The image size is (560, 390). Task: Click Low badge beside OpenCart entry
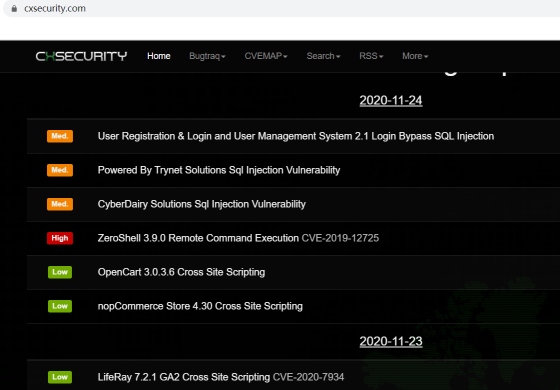60,272
